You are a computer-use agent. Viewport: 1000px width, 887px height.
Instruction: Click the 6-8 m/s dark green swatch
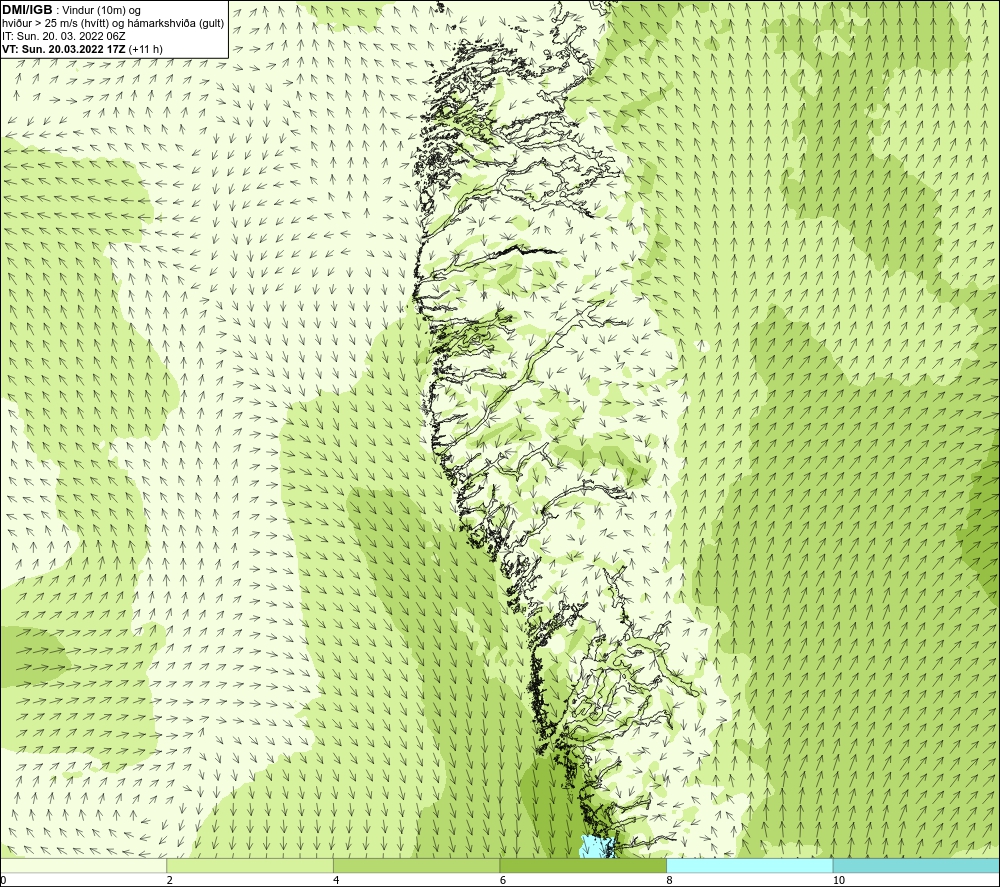point(583,865)
